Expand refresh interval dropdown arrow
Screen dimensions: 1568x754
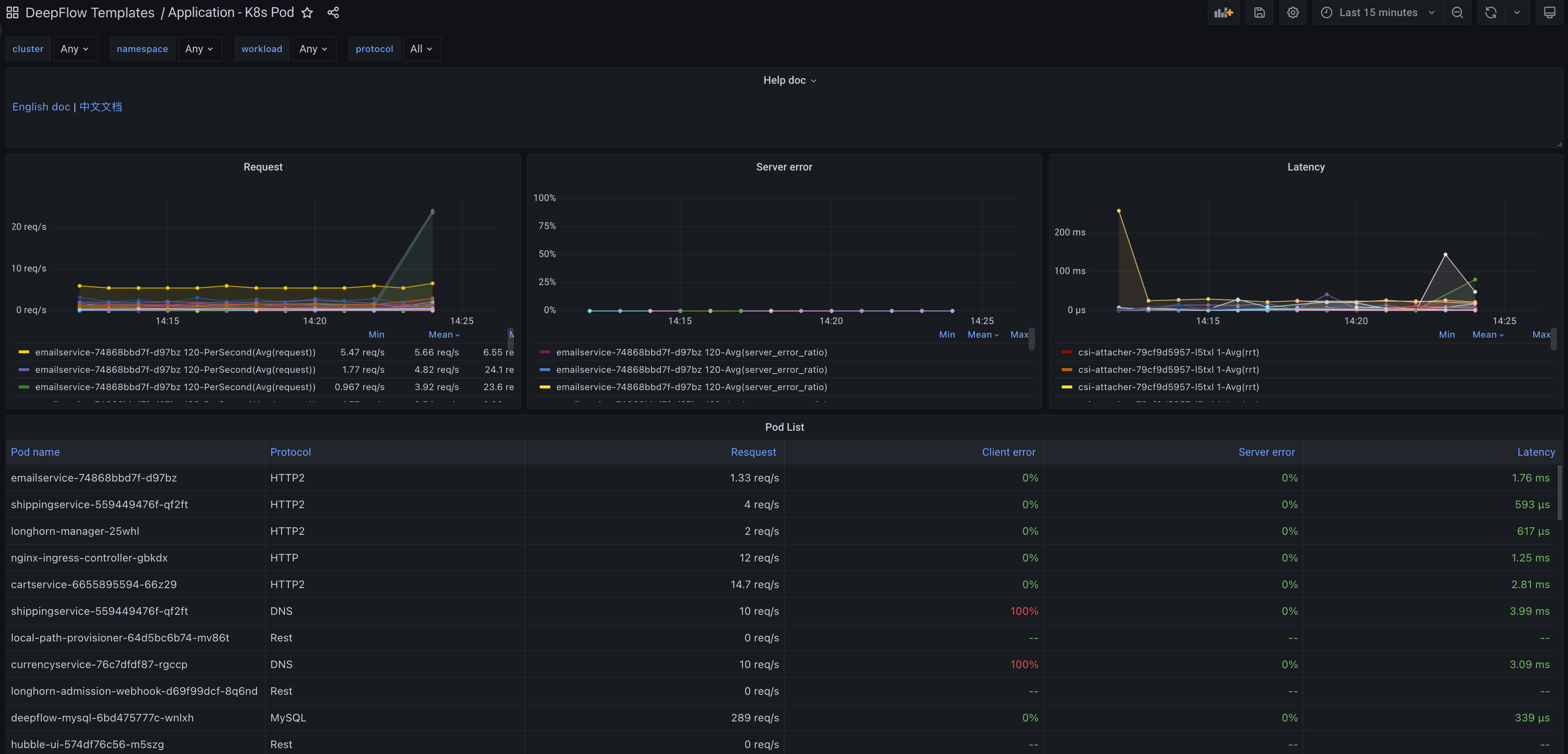coord(1517,13)
